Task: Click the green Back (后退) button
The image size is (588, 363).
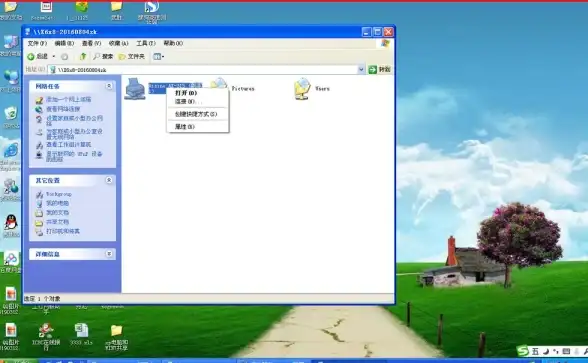Action: click(38, 57)
